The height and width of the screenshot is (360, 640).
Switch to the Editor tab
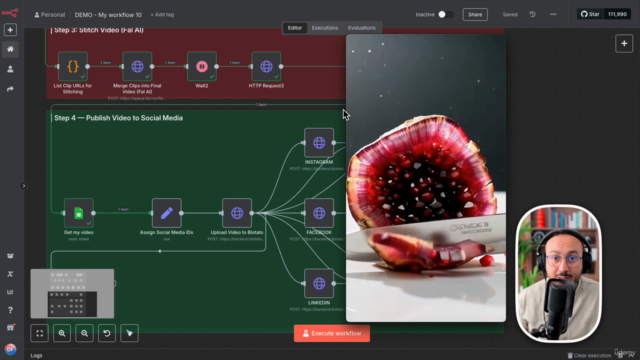pyautogui.click(x=295, y=28)
